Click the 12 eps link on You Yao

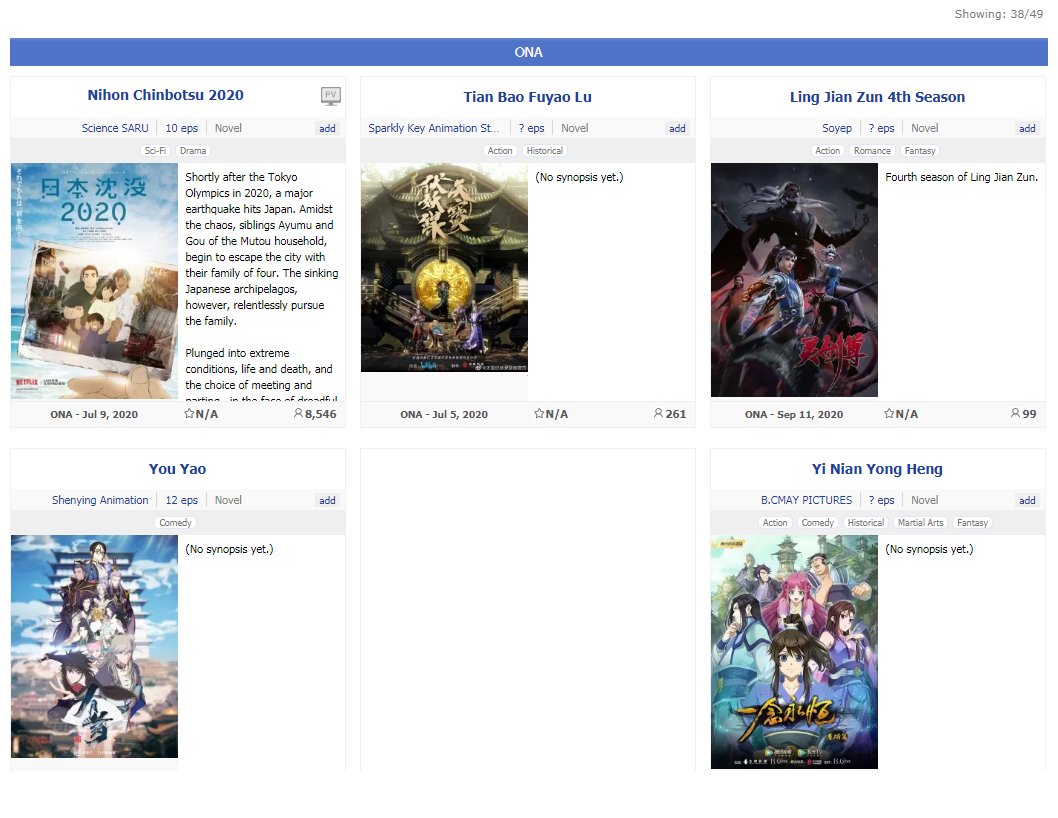(x=182, y=500)
